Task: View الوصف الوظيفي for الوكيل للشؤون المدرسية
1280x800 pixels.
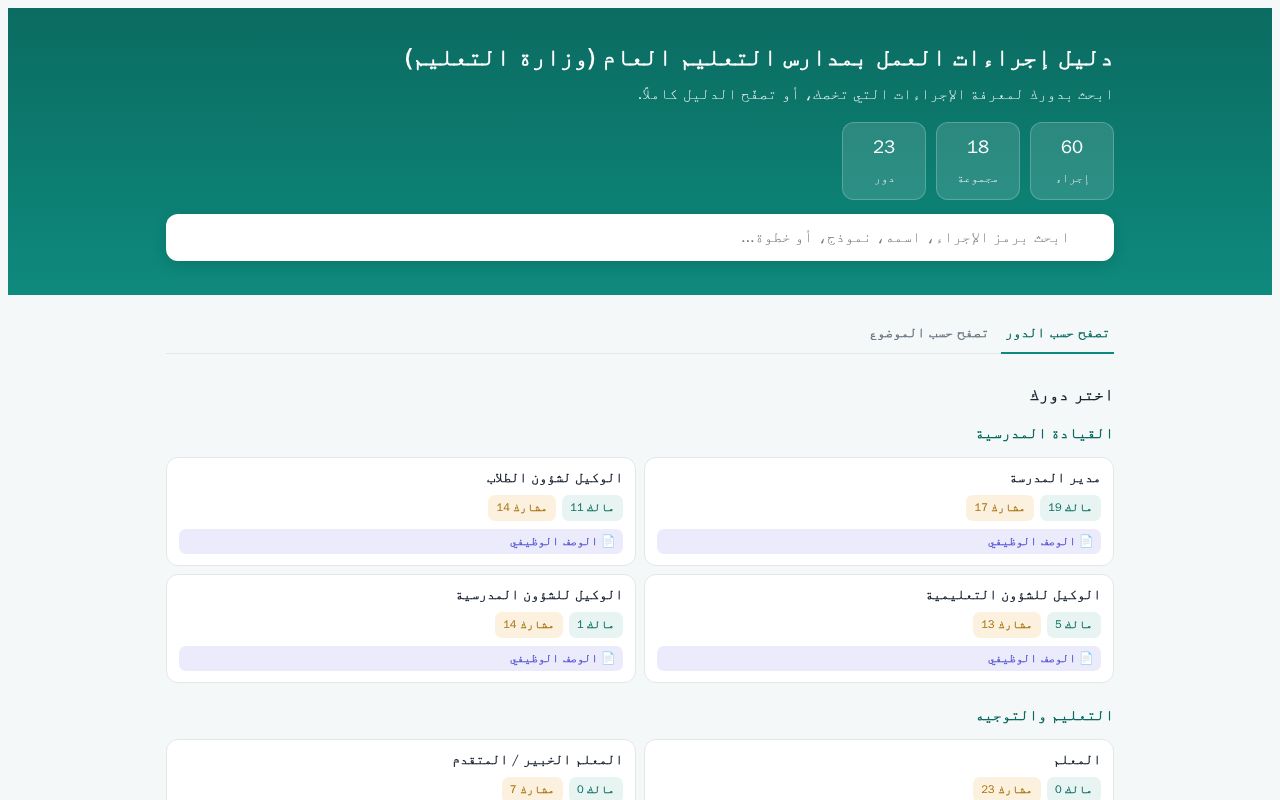Action: (x=401, y=658)
